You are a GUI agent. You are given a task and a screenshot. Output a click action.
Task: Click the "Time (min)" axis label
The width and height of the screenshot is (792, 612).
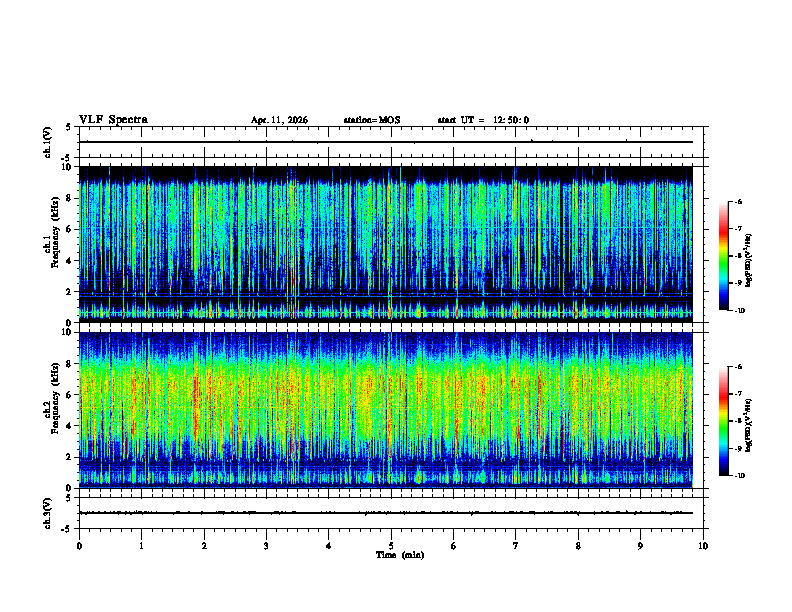click(x=400, y=555)
